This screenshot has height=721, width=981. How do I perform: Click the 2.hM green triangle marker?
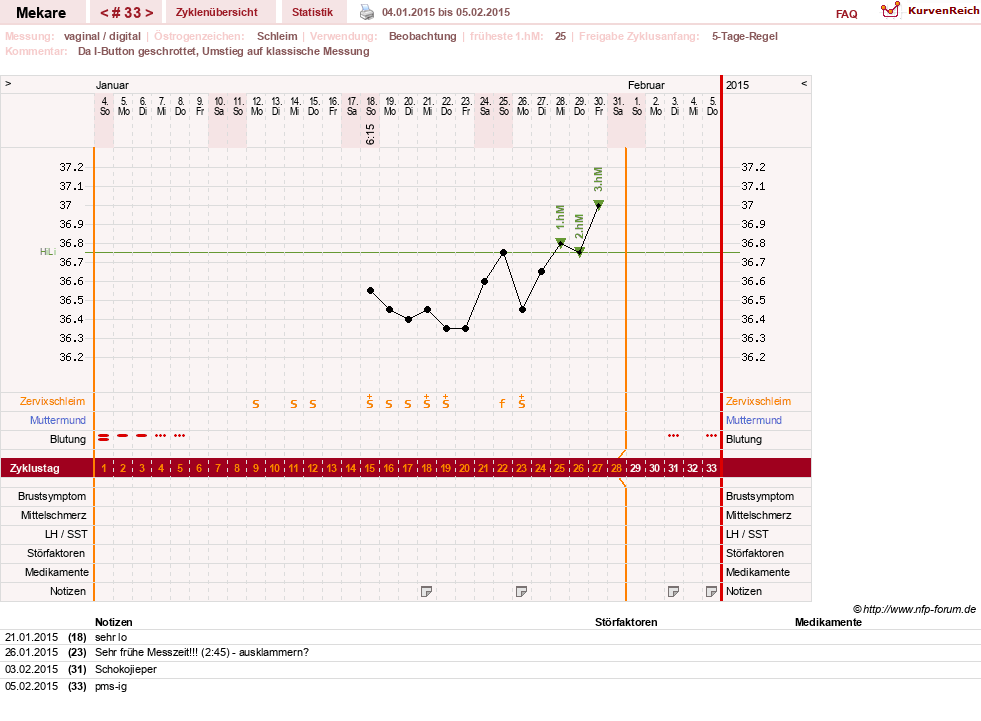click(579, 252)
